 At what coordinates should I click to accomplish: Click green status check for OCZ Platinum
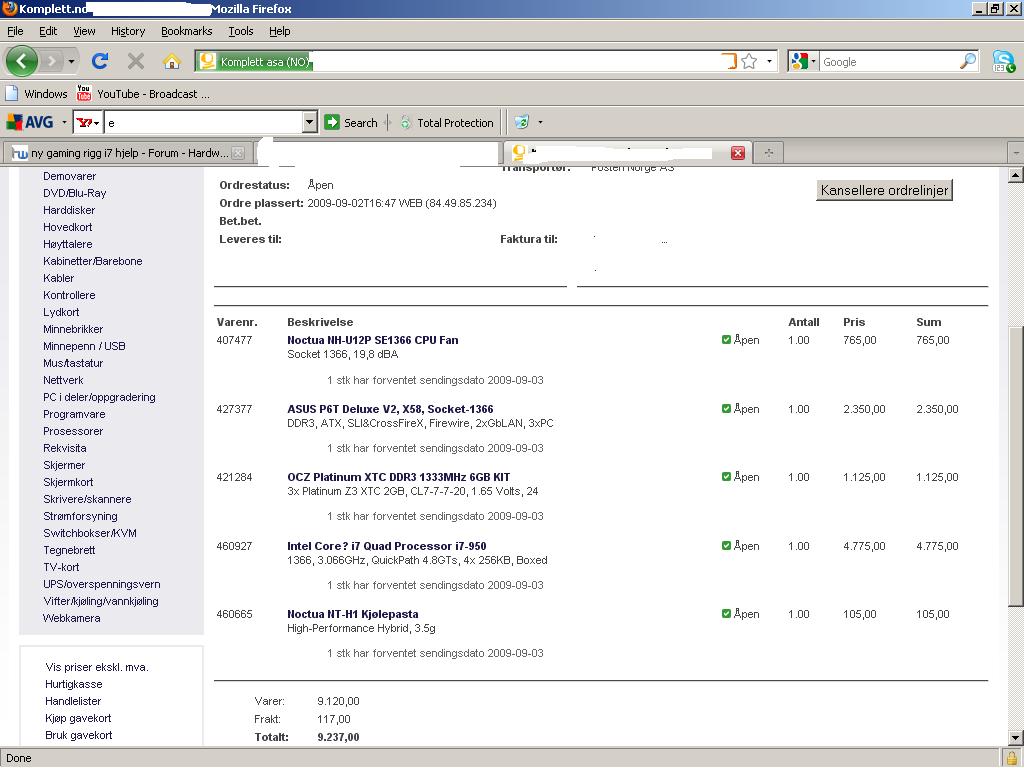(726, 477)
